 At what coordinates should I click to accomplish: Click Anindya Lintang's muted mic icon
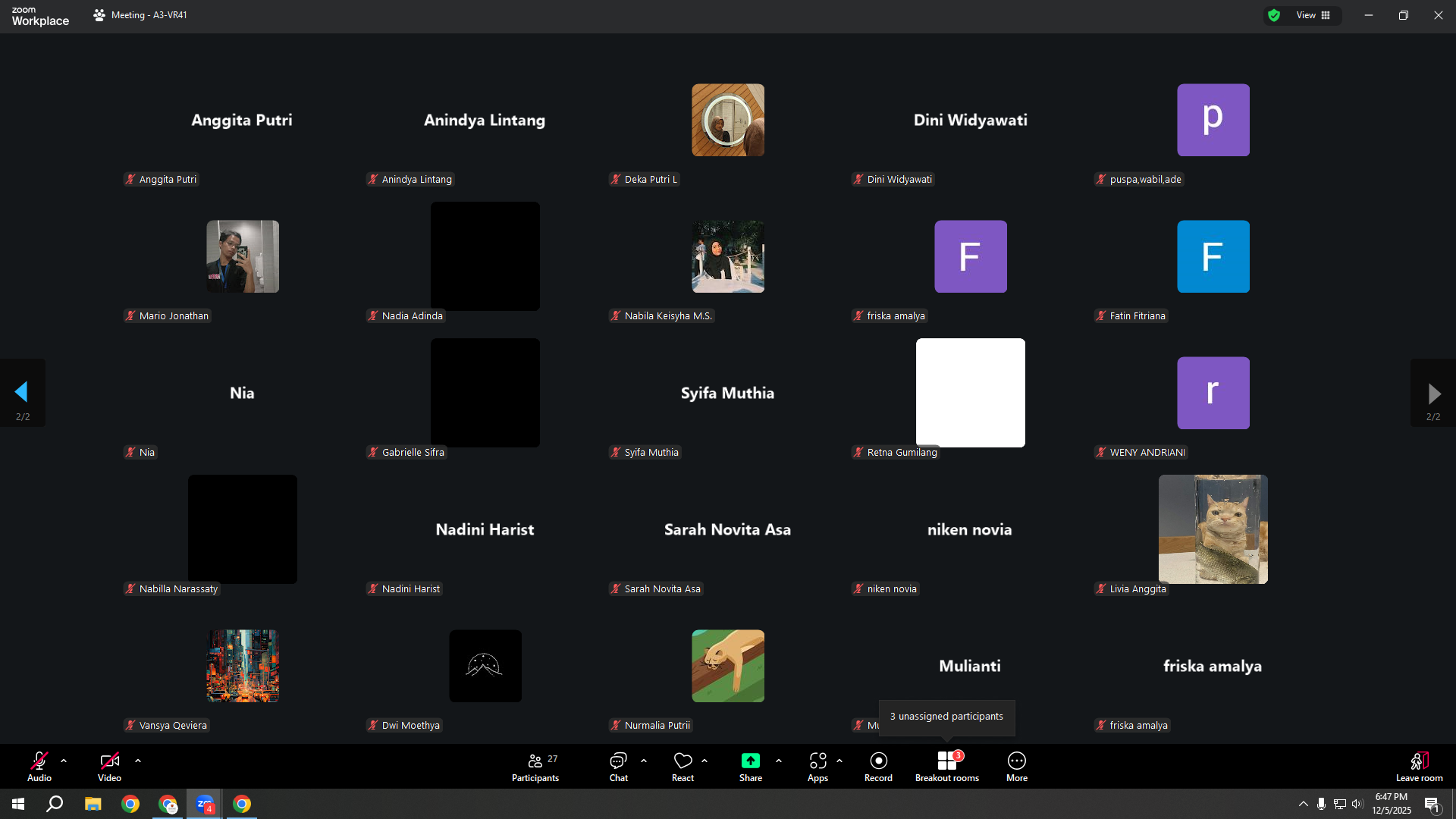373,180
